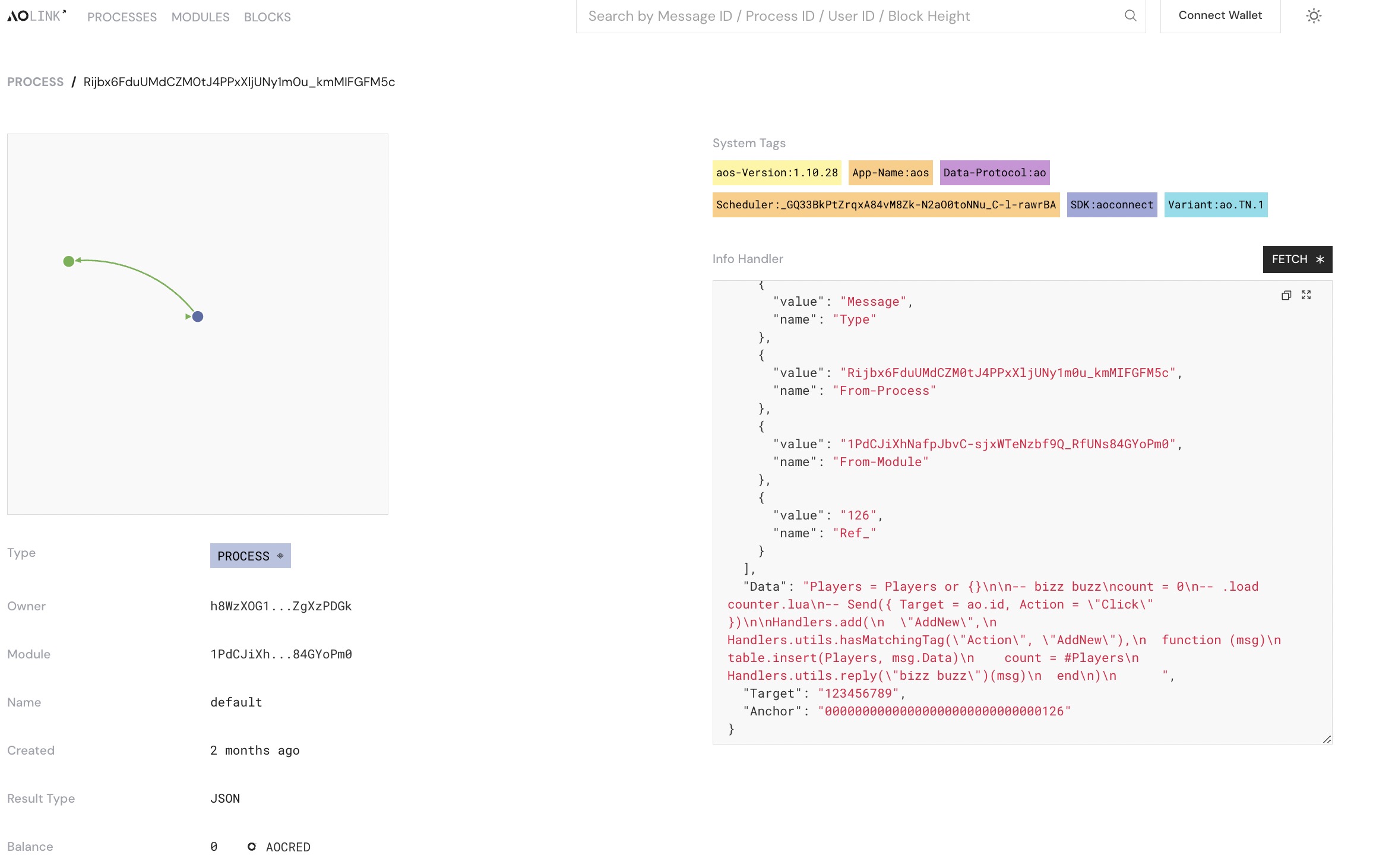Image resolution: width=1373 pixels, height=868 pixels.
Task: Click the PROCESS breadcrumb link
Action: pos(35,81)
